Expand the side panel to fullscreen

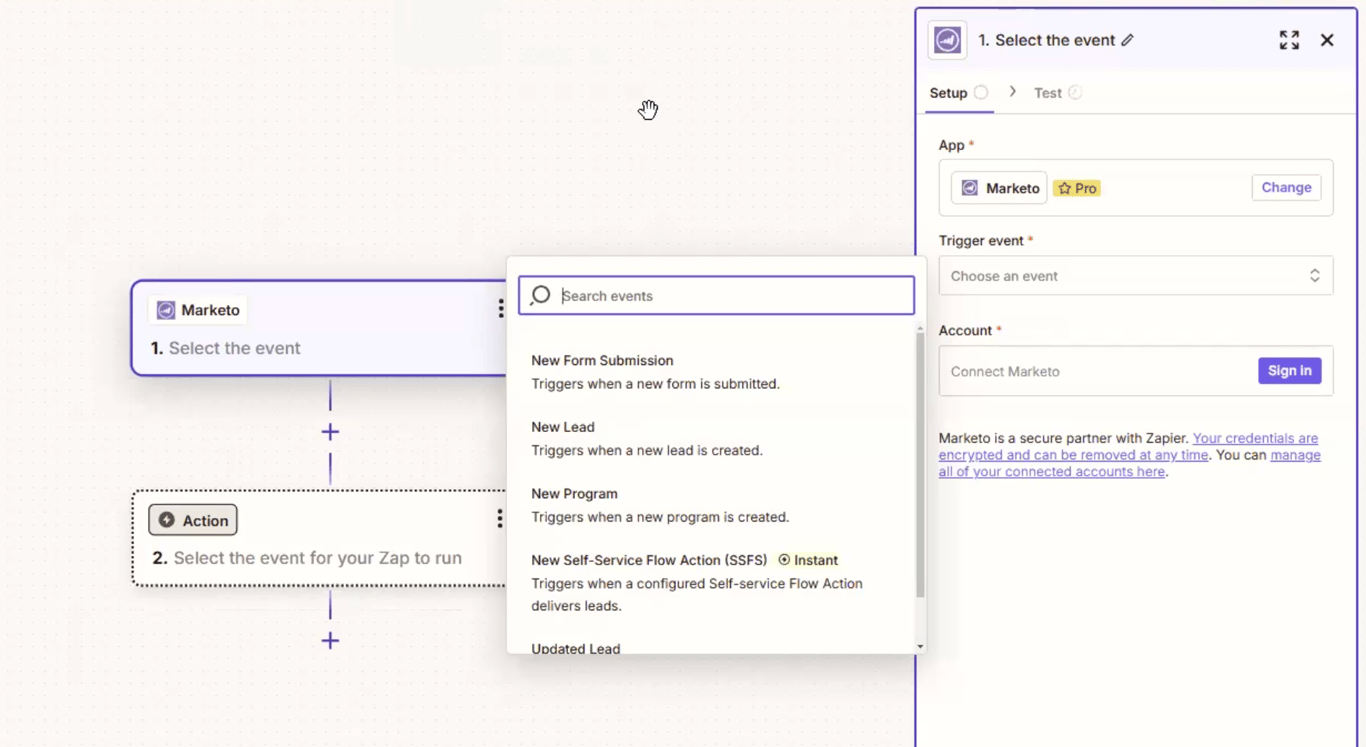[x=1289, y=40]
